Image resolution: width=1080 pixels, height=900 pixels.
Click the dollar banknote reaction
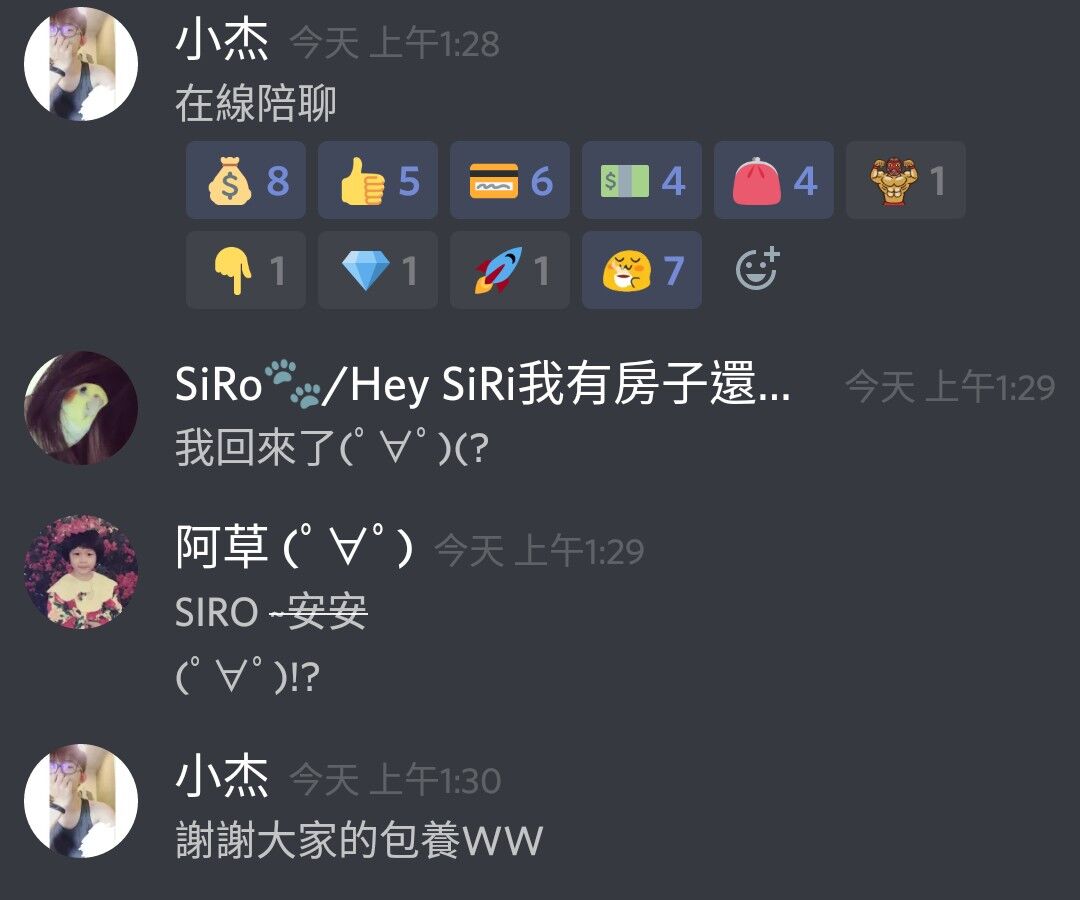pos(642,180)
